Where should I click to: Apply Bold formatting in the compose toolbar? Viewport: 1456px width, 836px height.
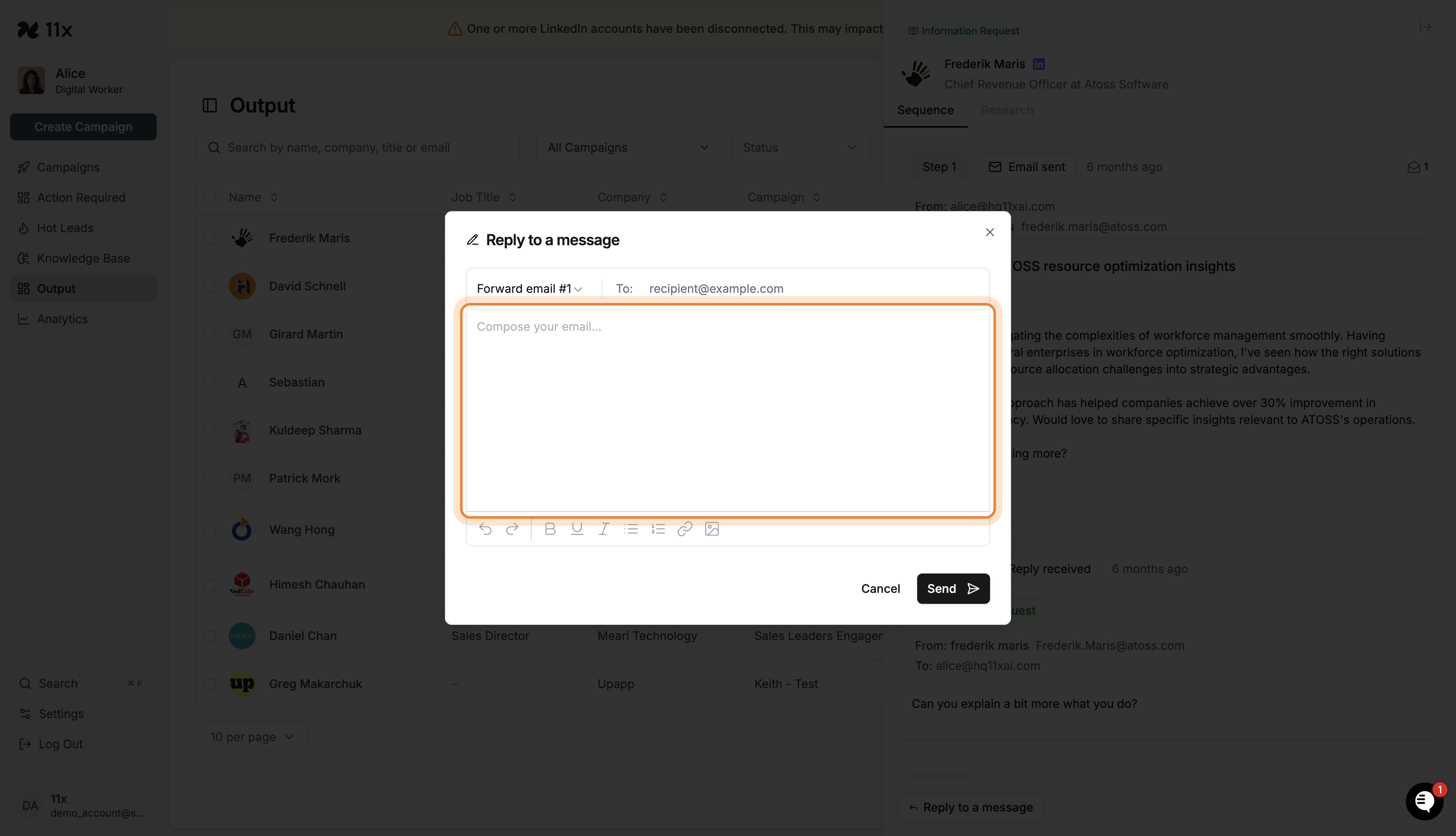(550, 529)
